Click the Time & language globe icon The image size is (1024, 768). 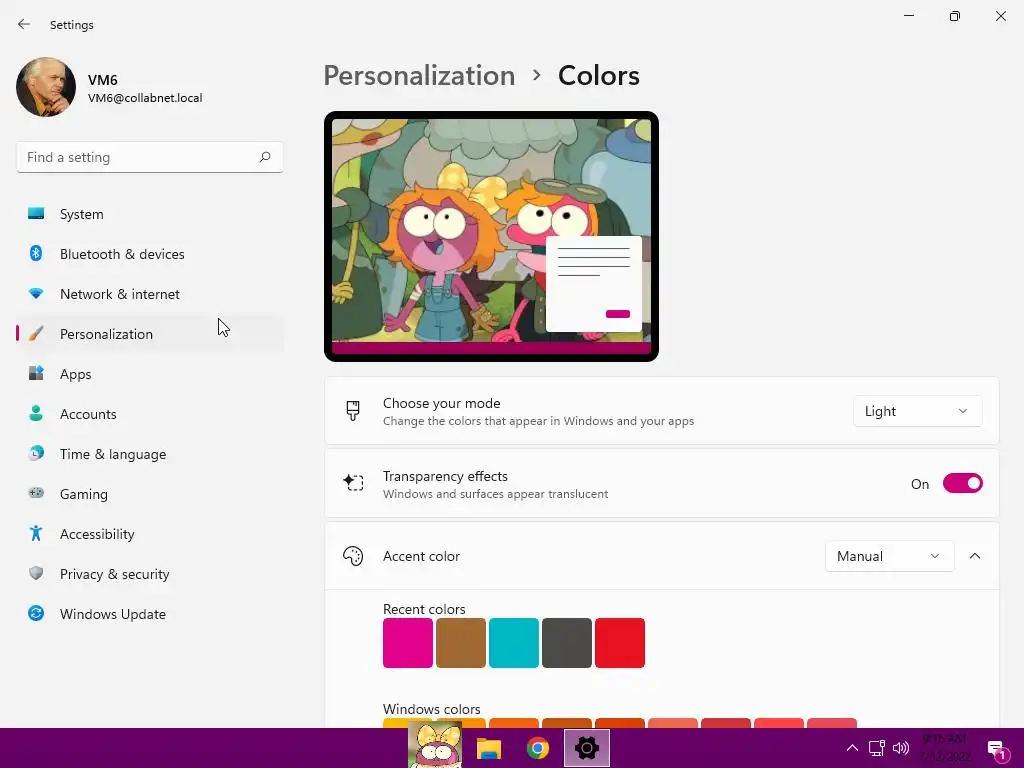(36, 453)
